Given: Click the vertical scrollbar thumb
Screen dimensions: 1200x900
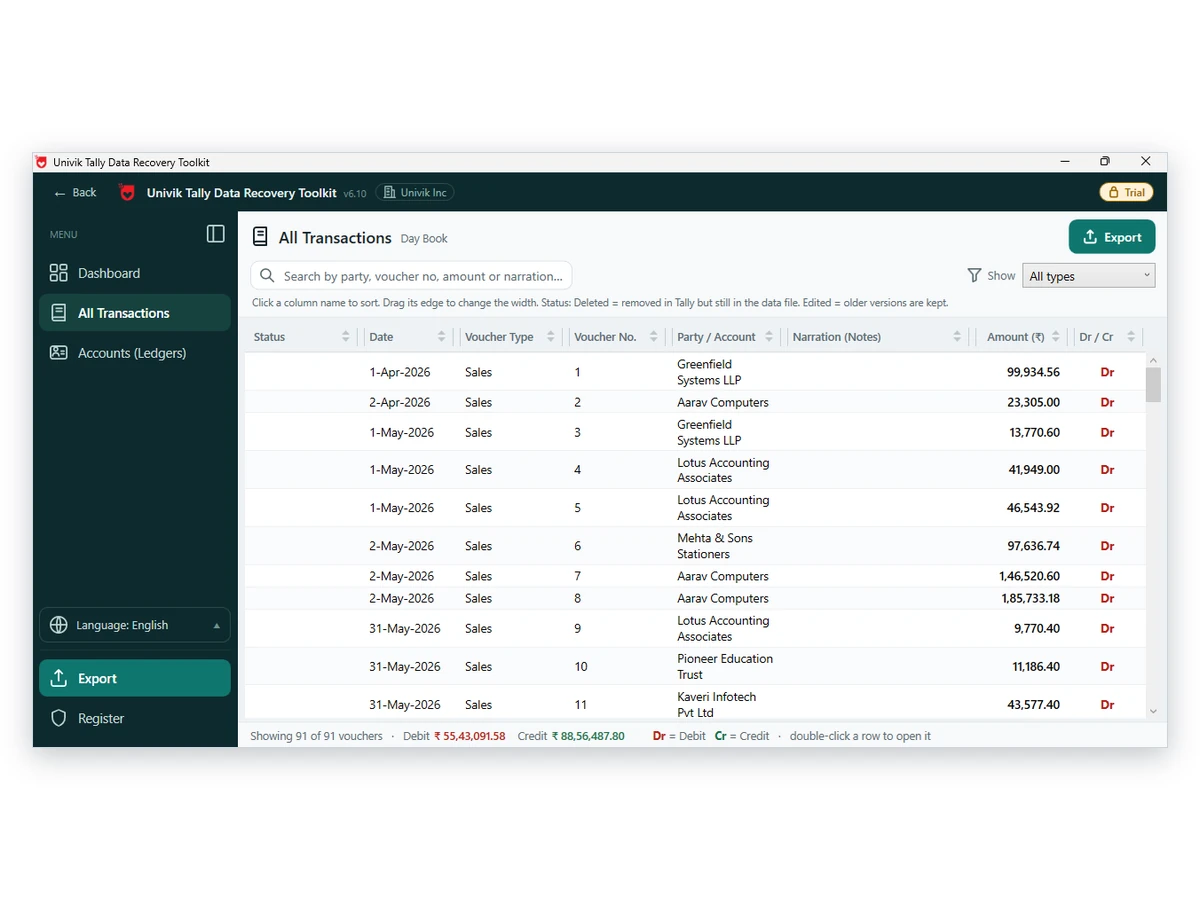Looking at the screenshot, I should (x=1153, y=385).
